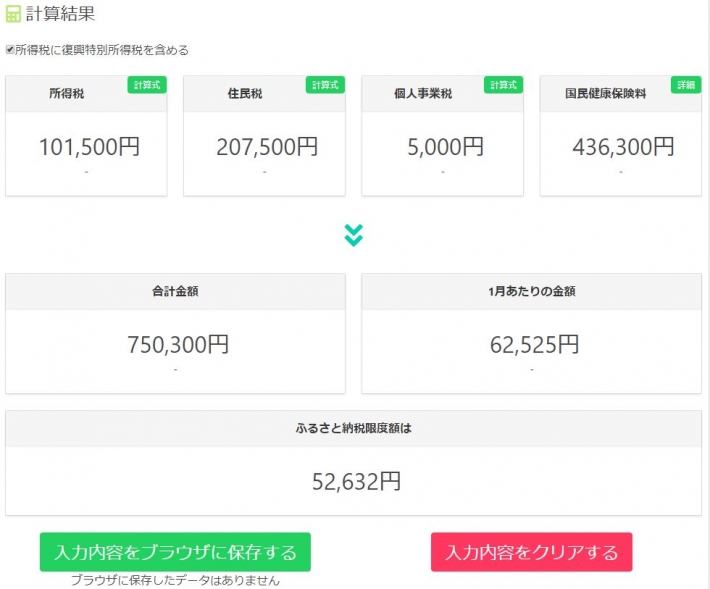Open 計算式 badge on 所得税 card

[x=147, y=85]
